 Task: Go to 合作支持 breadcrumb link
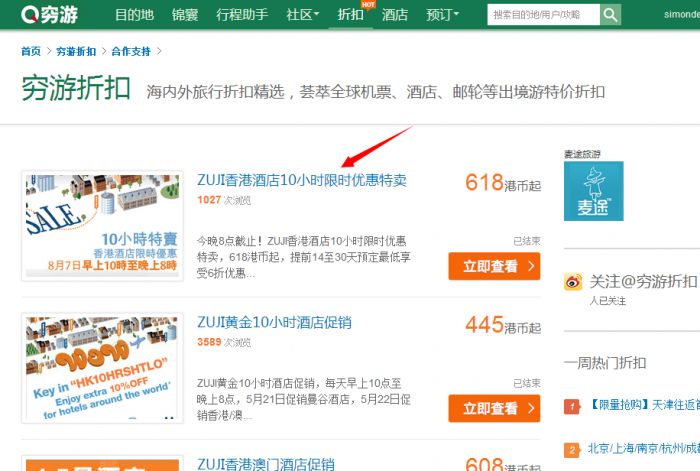point(131,51)
